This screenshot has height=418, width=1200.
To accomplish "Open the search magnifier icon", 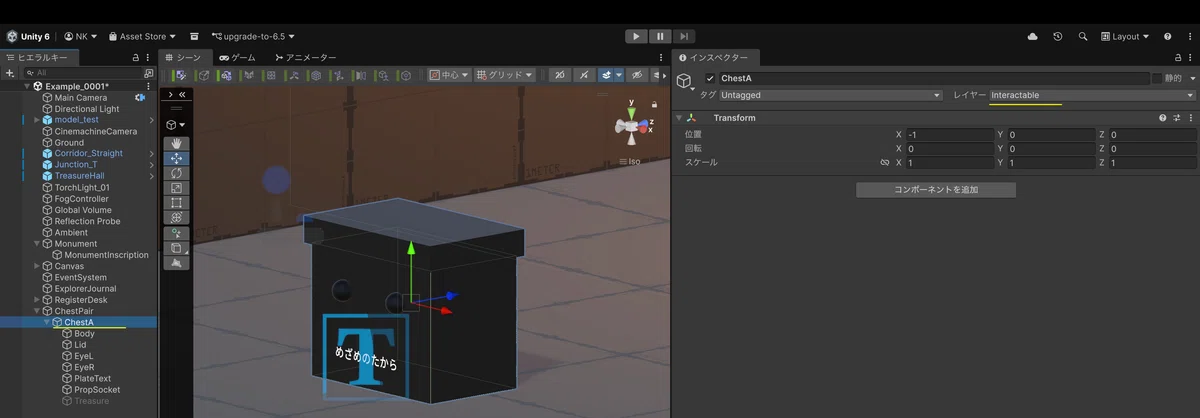I will click(x=1083, y=36).
